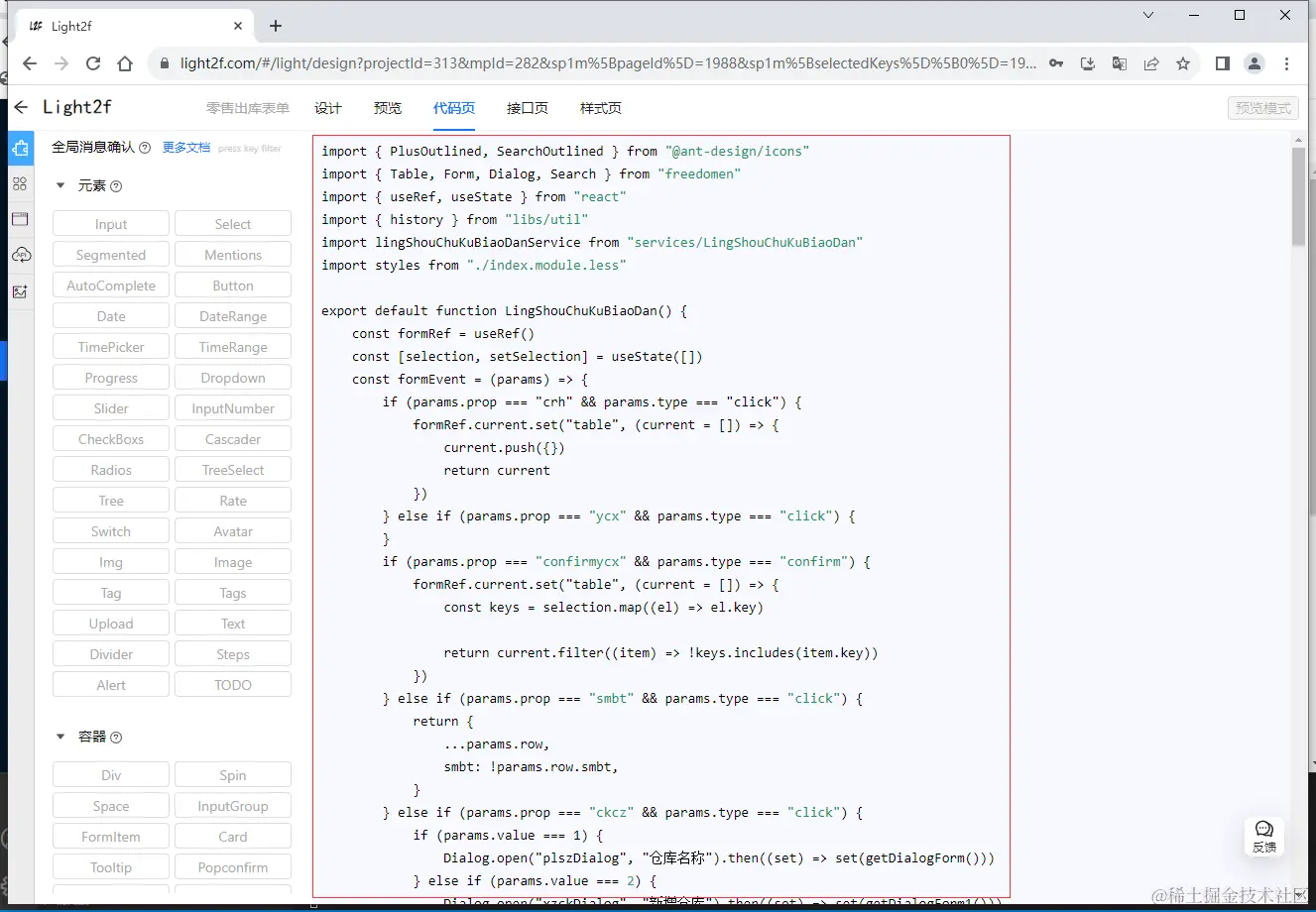Open the 反馈 feedback button
This screenshot has width=1316, height=912.
[x=1264, y=837]
